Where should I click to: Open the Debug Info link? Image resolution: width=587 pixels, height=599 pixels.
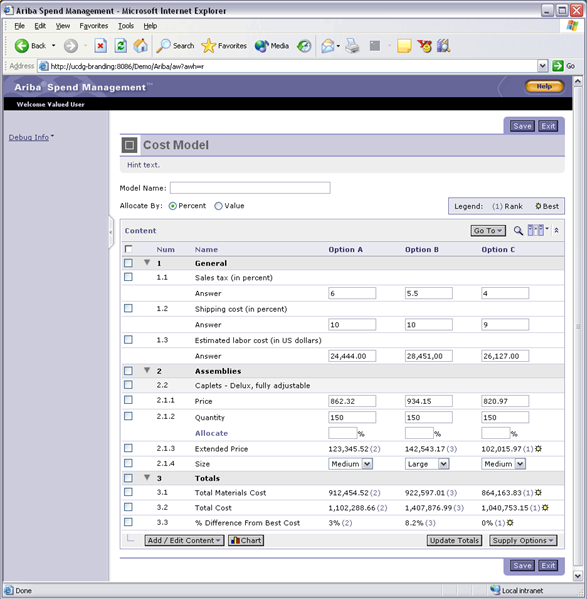pyautogui.click(x=29, y=137)
